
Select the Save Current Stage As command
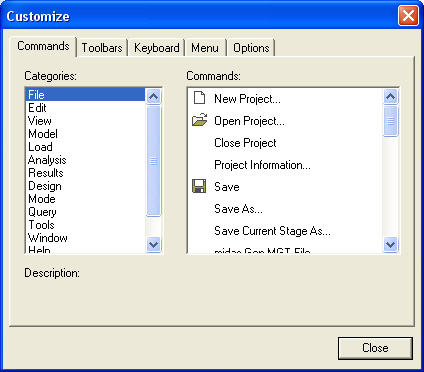(272, 231)
